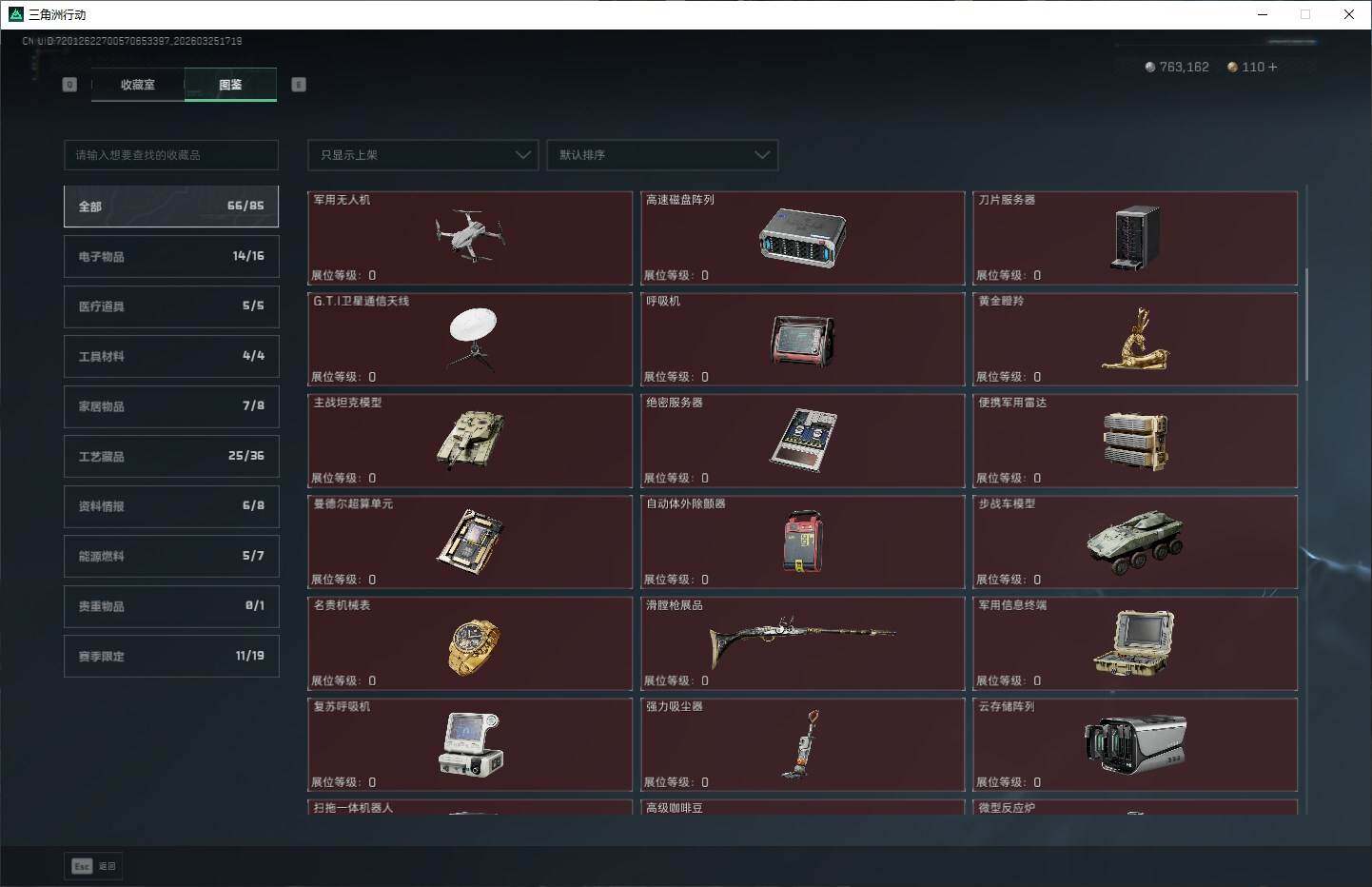1372x887 pixels.
Task: Click the plus icon beside 110 currency
Action: (x=1273, y=67)
